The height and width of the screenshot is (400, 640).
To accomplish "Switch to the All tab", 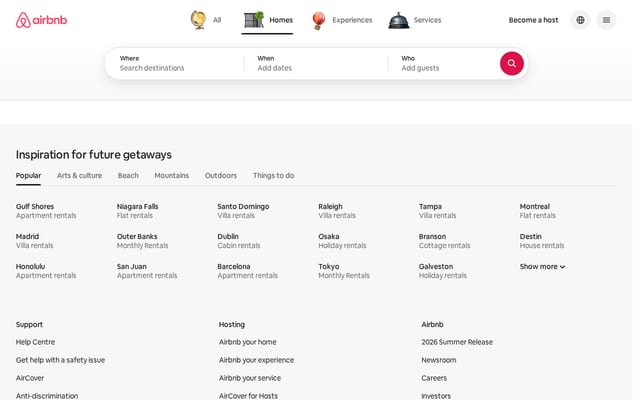I will pyautogui.click(x=217, y=20).
